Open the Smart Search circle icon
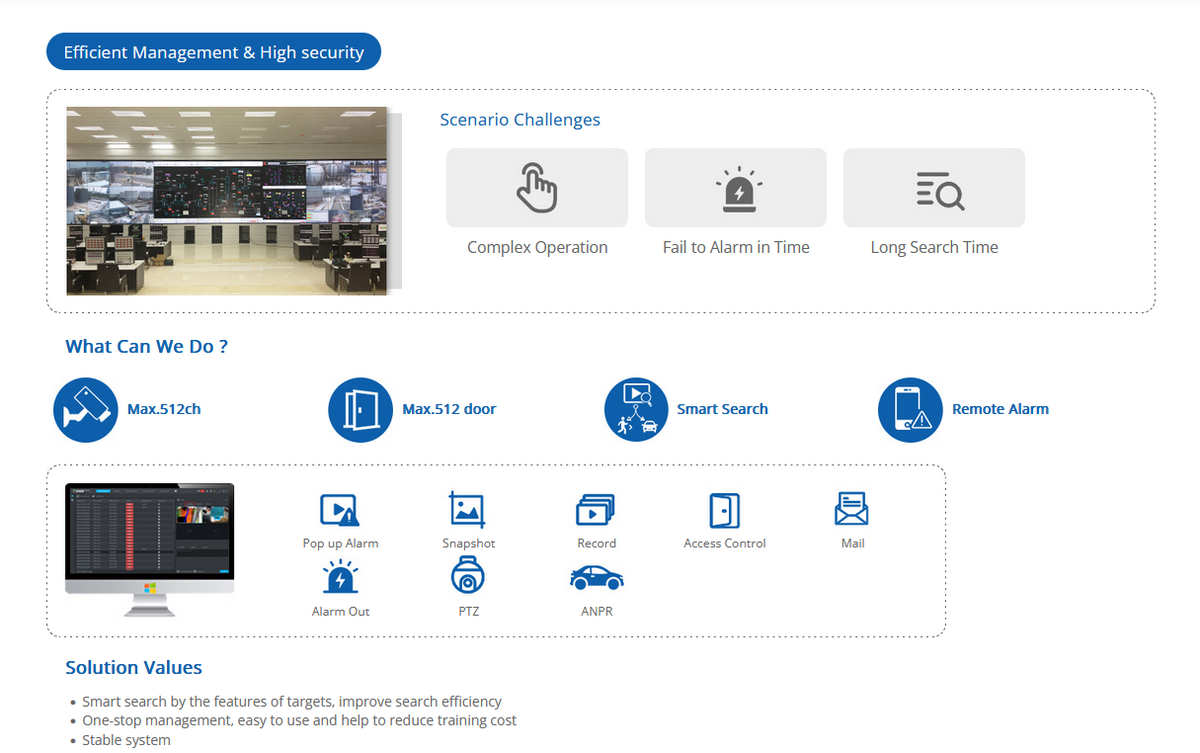This screenshot has width=1200, height=753. (x=636, y=410)
